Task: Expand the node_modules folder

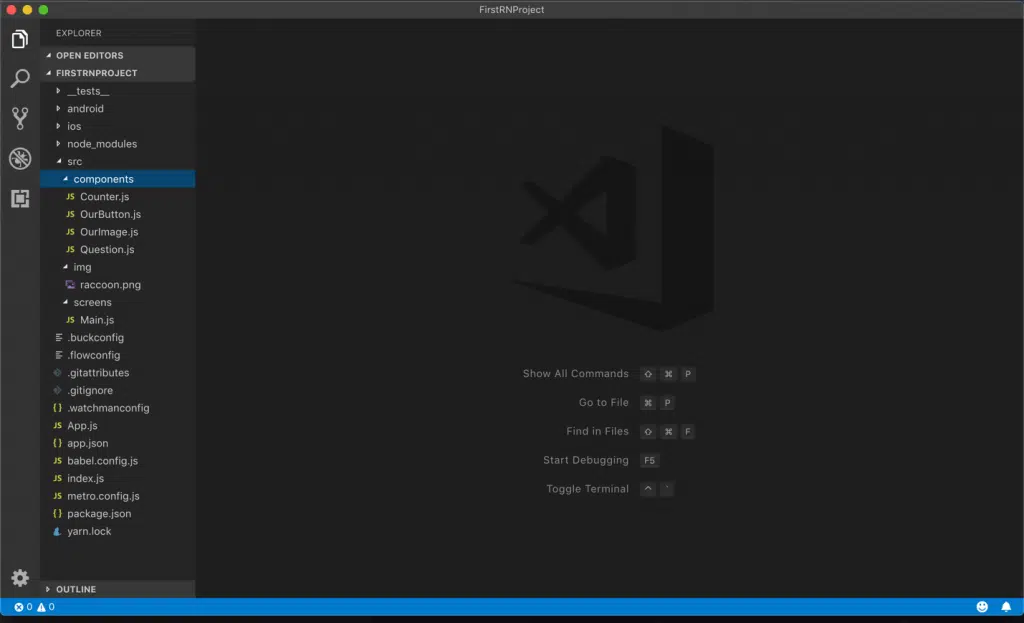Action: (101, 144)
